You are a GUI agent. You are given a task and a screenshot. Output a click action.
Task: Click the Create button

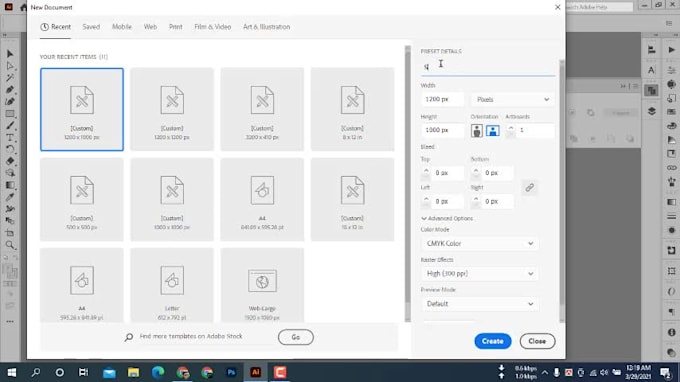click(x=493, y=341)
